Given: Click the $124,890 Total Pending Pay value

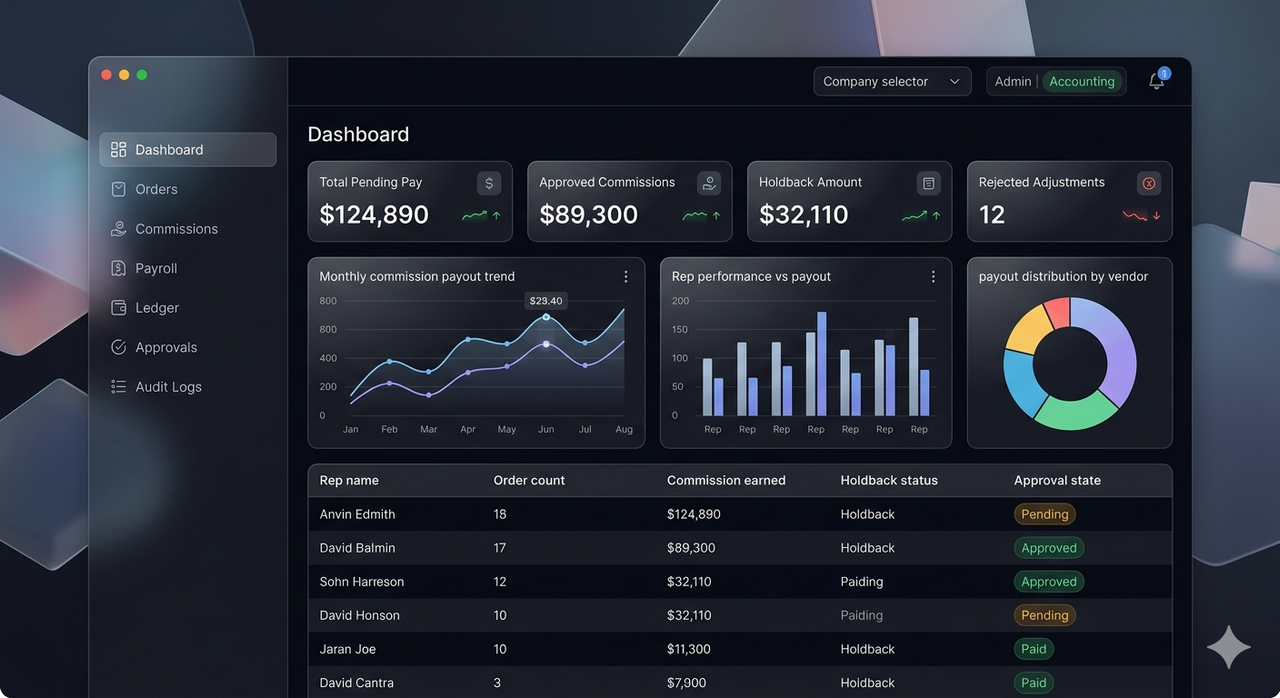Looking at the screenshot, I should coord(374,215).
